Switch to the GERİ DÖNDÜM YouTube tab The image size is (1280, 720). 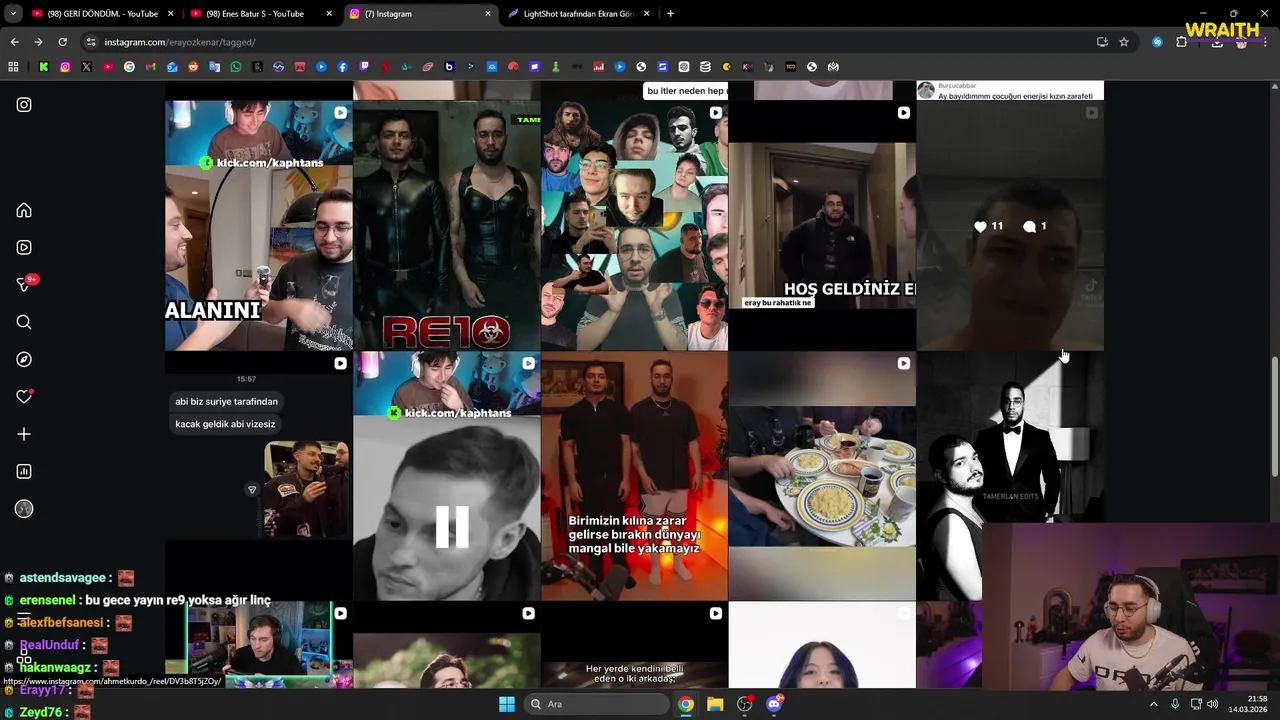click(x=102, y=14)
